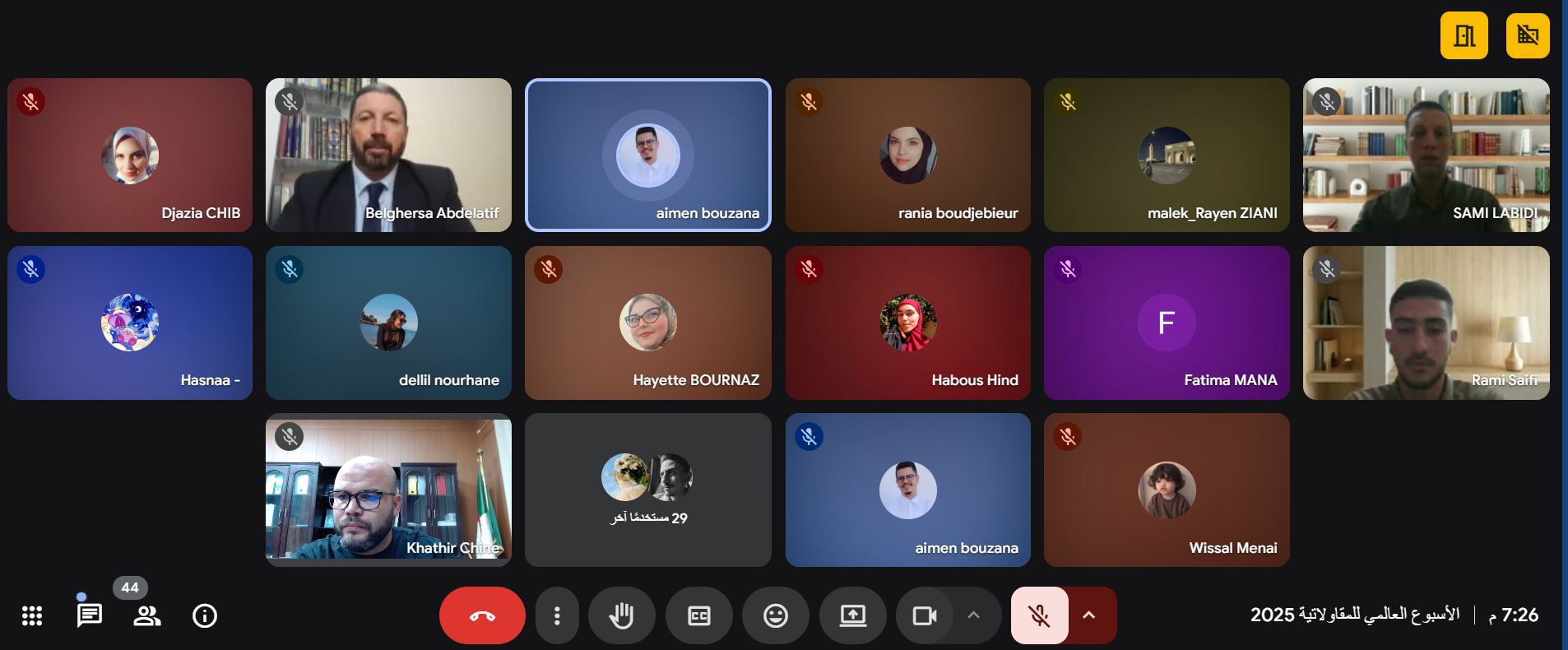Click Rami Saifi video tile

point(1427,323)
